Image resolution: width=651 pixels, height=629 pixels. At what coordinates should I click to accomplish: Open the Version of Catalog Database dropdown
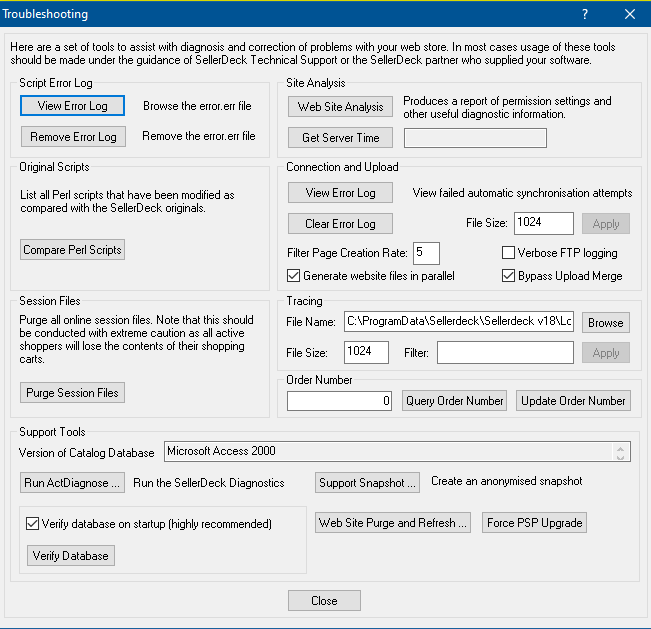tap(623, 452)
